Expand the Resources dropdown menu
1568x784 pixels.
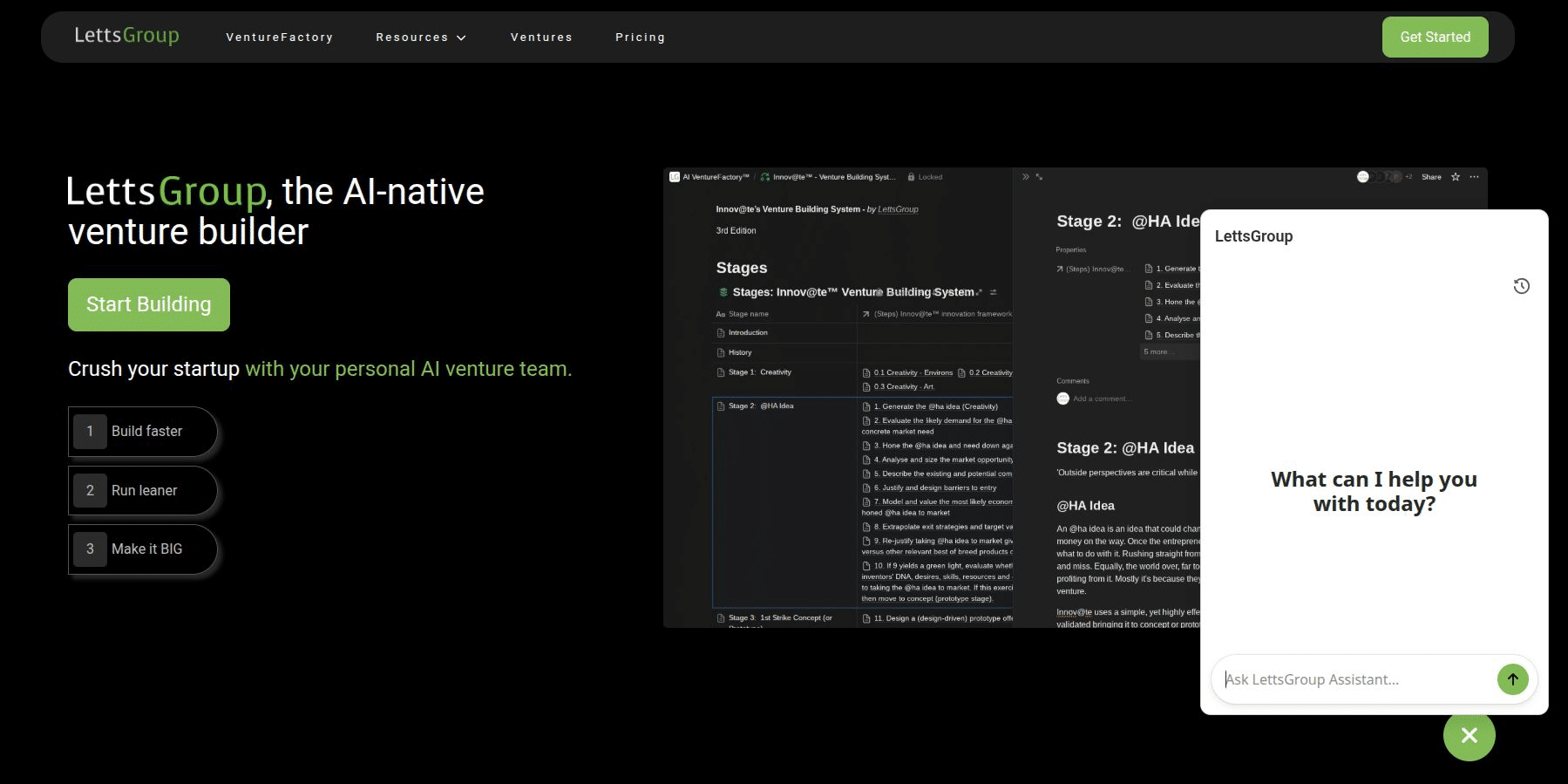pos(421,37)
